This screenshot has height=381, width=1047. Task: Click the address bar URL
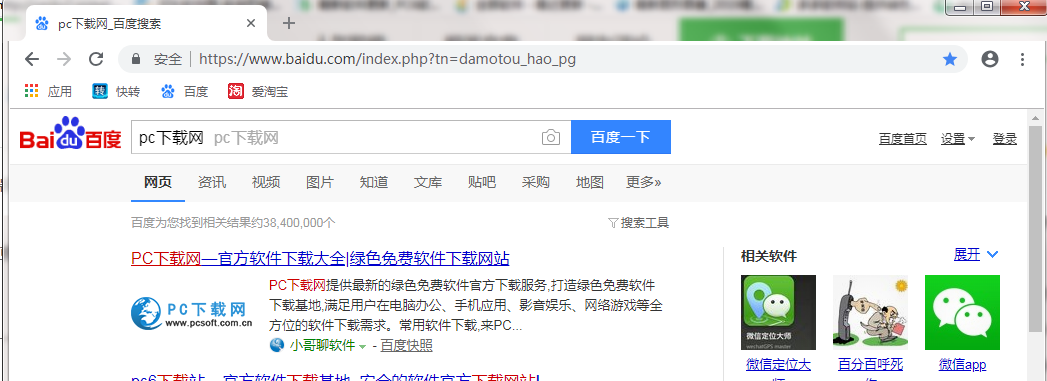tap(387, 59)
